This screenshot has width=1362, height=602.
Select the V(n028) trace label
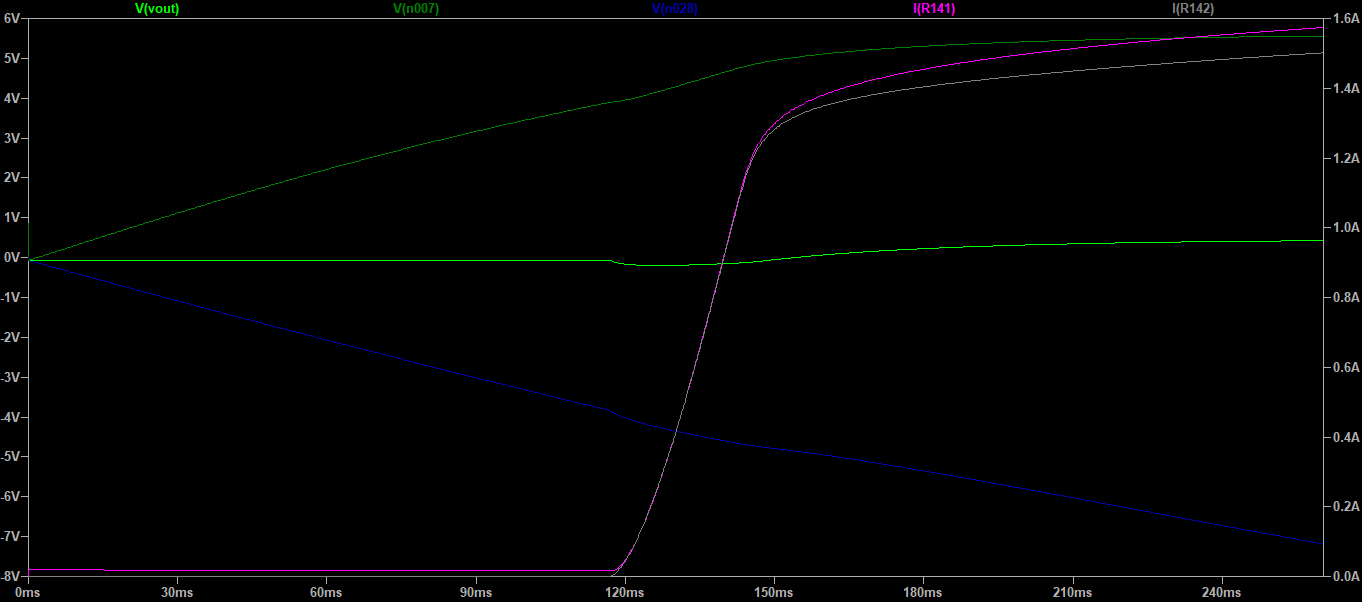[x=675, y=8]
